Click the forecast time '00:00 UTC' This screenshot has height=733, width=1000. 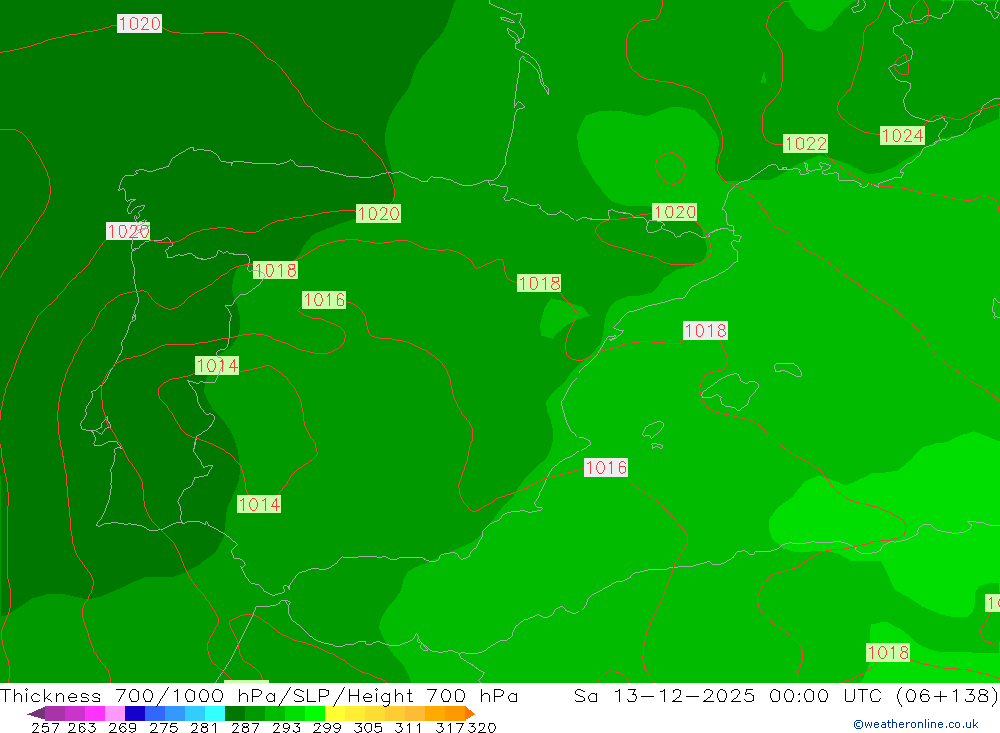click(825, 695)
